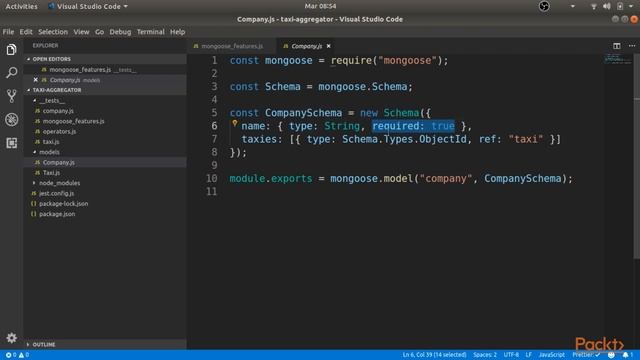
Task: Open the system menu arrow at top right
Action: tap(631, 6)
